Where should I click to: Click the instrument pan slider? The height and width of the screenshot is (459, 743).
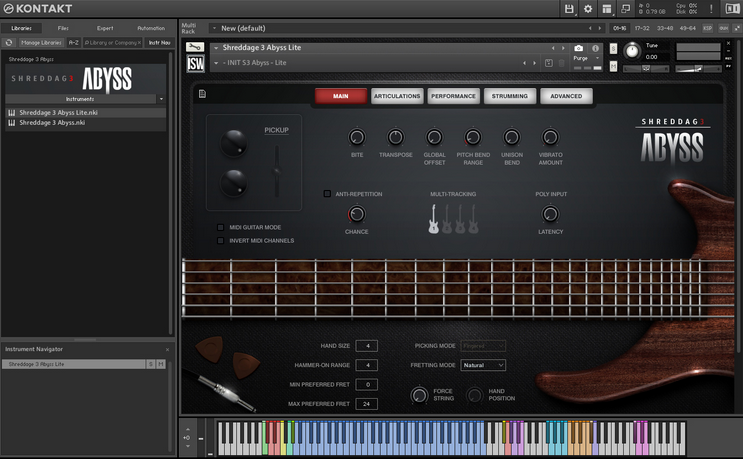[x=645, y=69]
